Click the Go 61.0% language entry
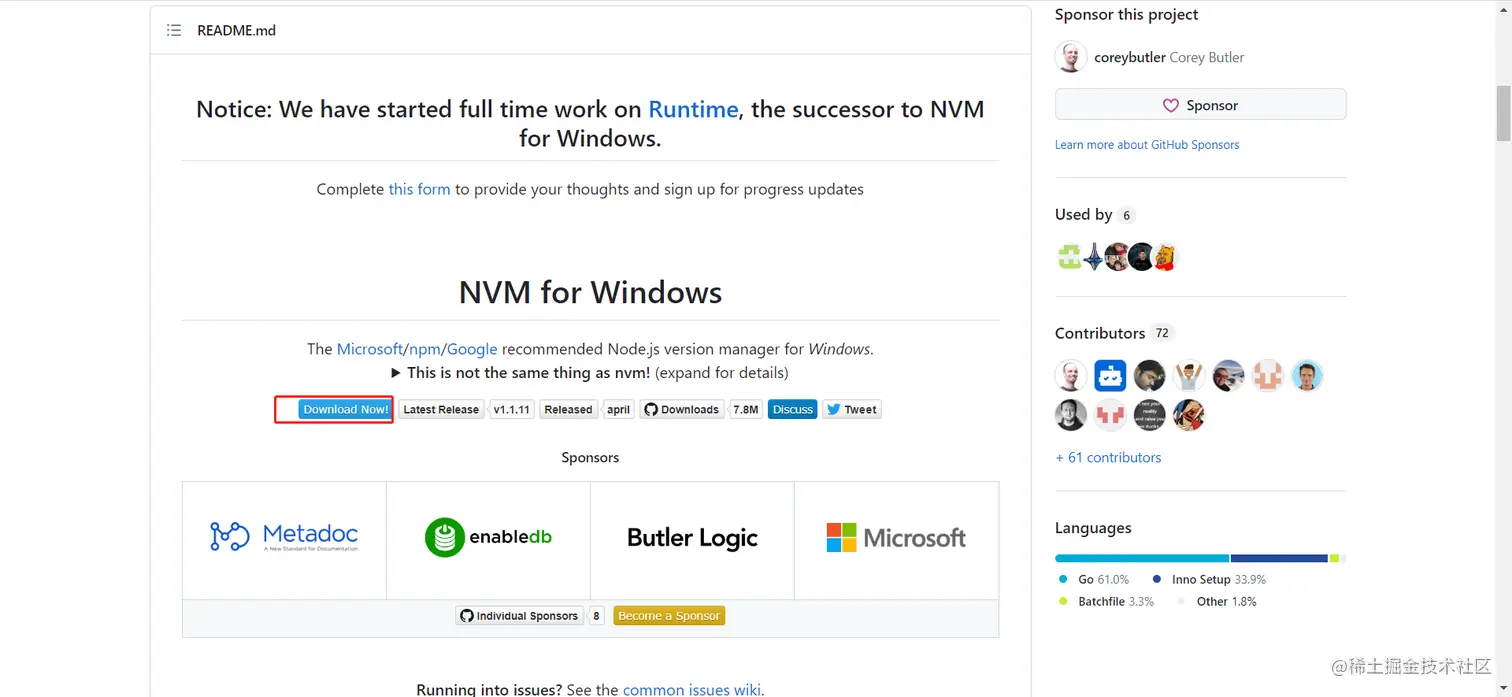The height and width of the screenshot is (697, 1512). click(1094, 579)
